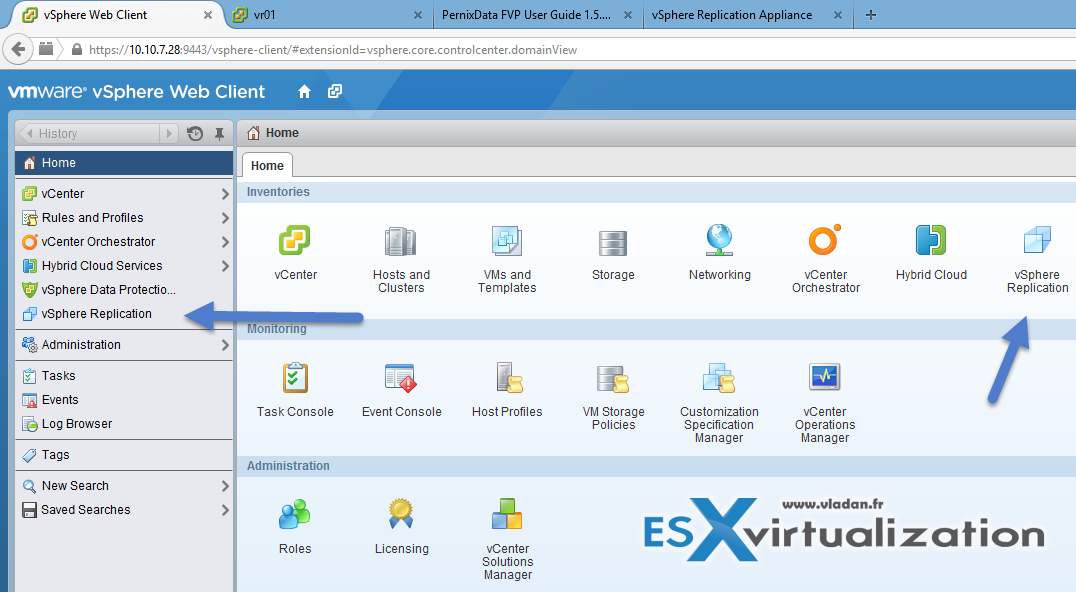Open the Storage inventory icon
Viewport: 1076px width, 592px height.
pos(613,243)
